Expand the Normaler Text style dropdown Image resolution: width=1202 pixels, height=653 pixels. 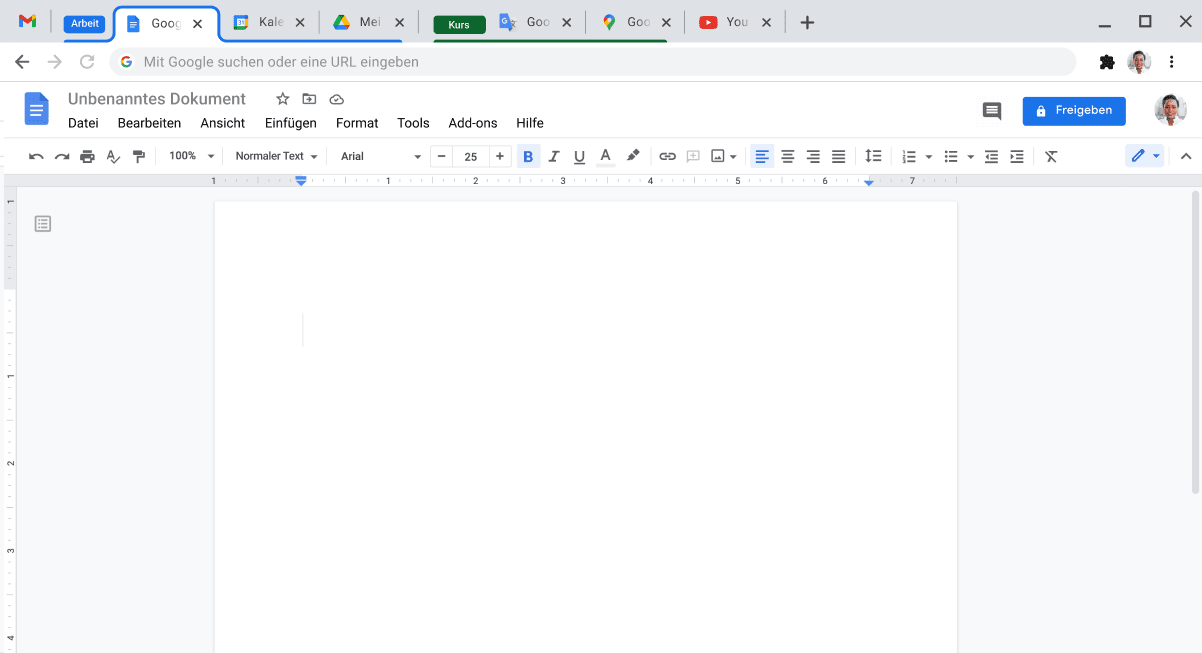point(276,157)
